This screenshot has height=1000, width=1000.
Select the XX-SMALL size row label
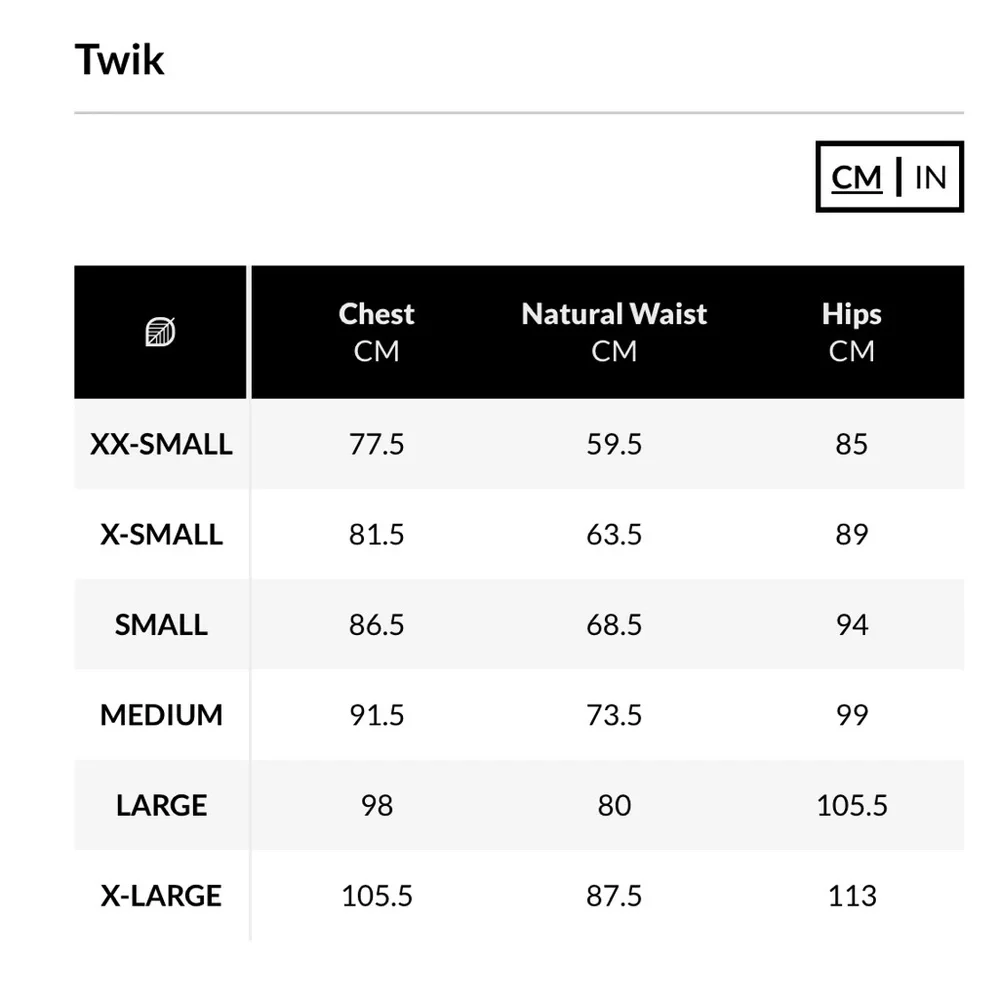tap(161, 444)
